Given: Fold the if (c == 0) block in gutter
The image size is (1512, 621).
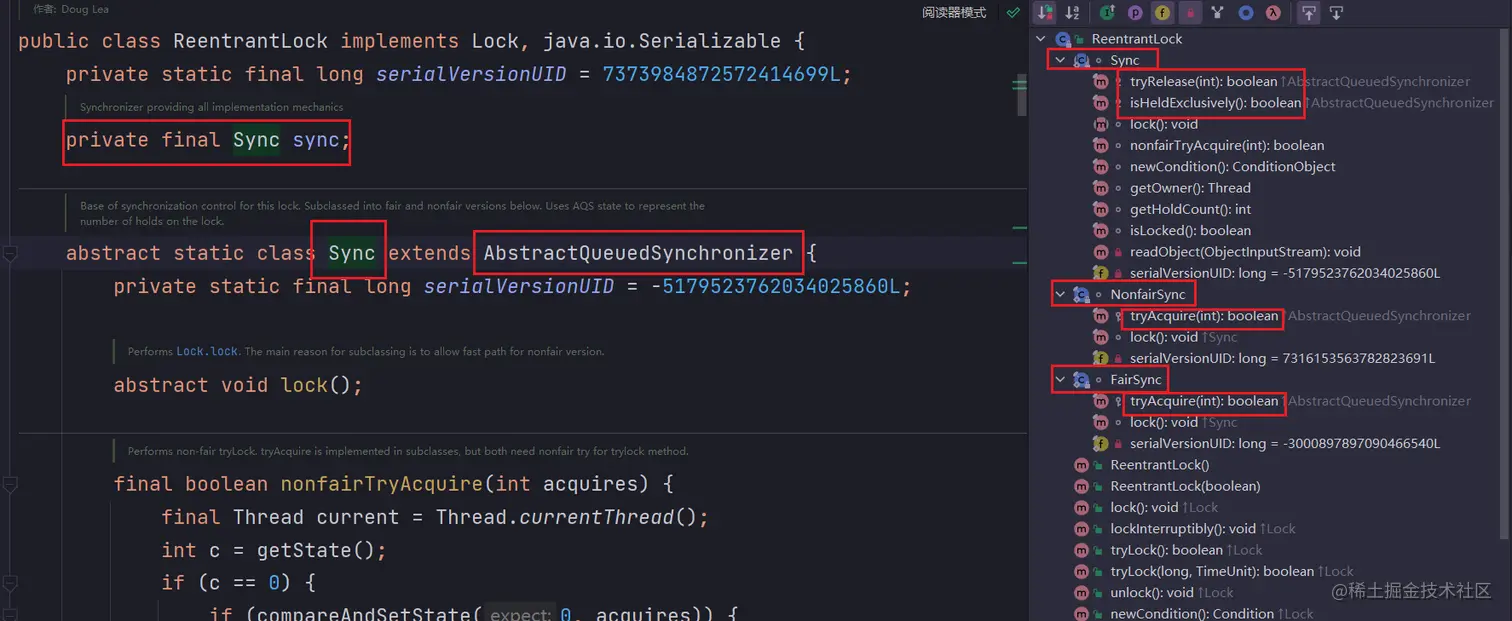Looking at the screenshot, I should point(10,583).
